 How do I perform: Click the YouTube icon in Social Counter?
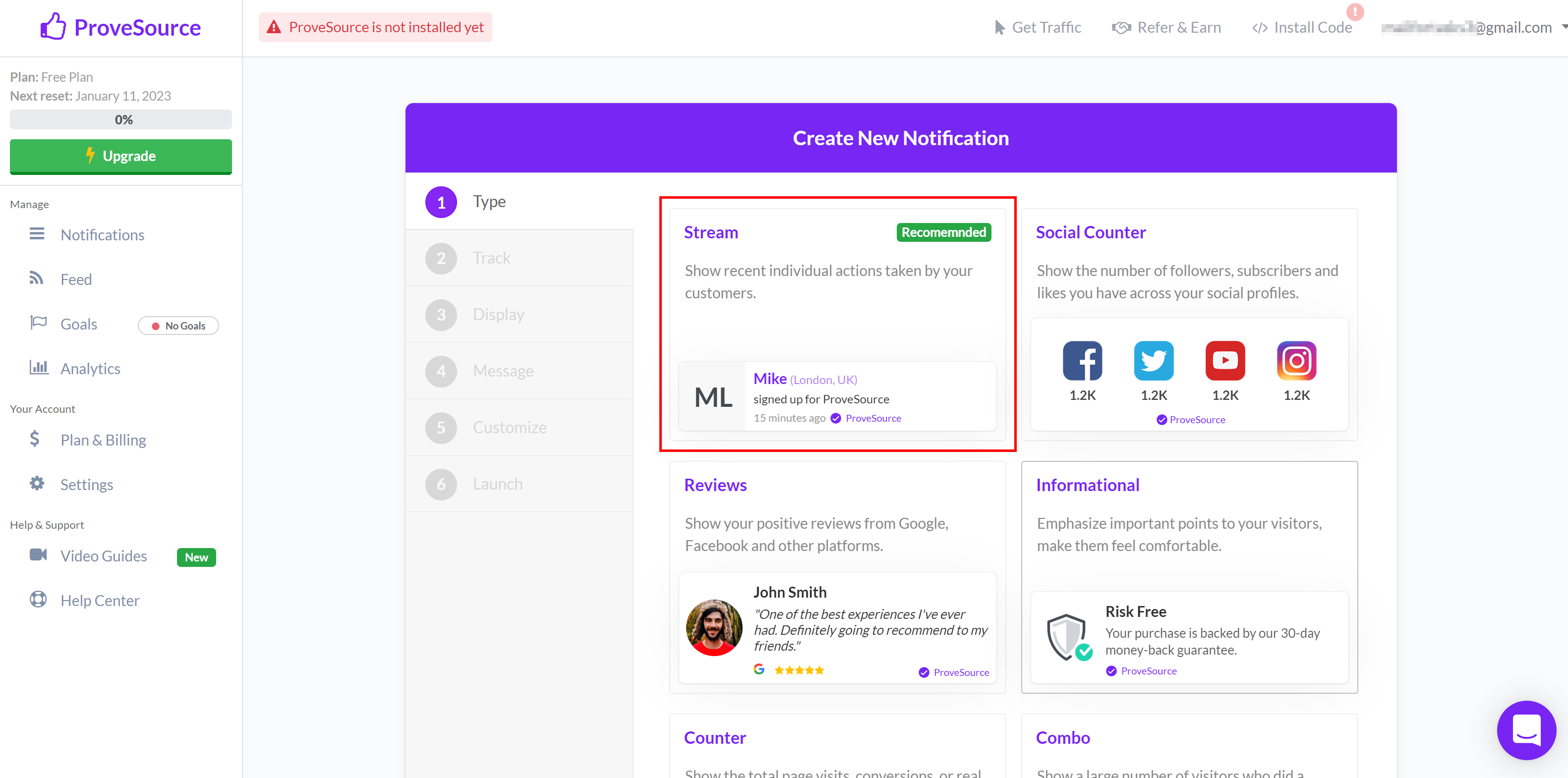pos(1225,360)
